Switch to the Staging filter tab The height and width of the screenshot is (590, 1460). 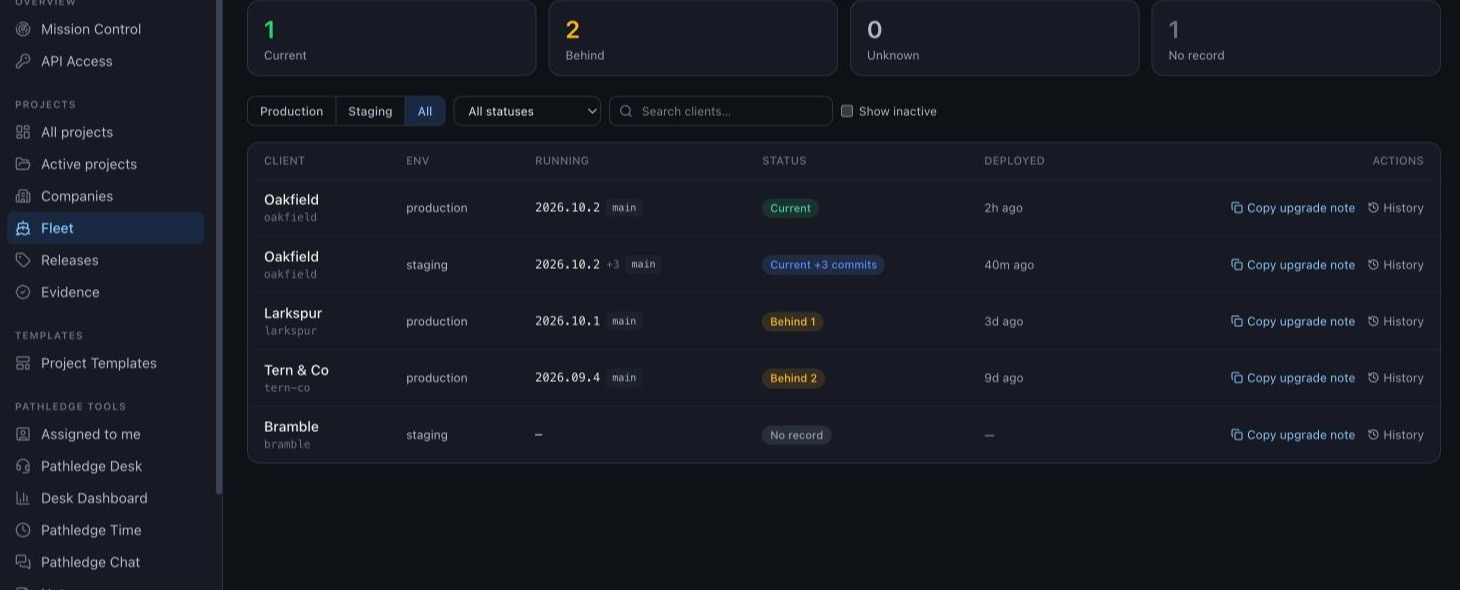click(x=370, y=111)
